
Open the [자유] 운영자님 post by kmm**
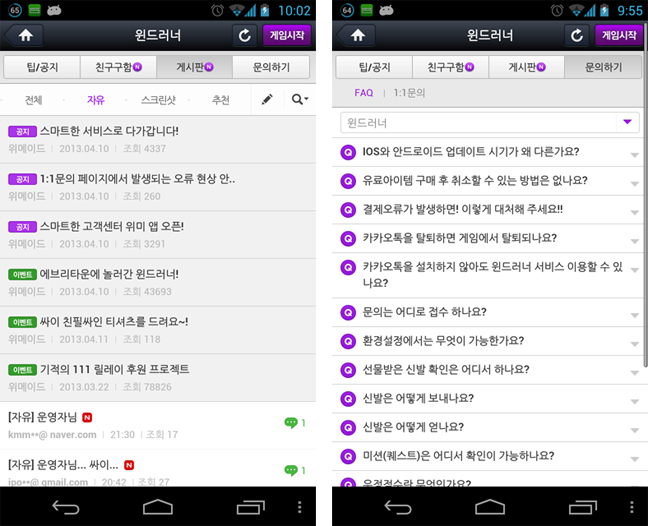click(x=158, y=425)
